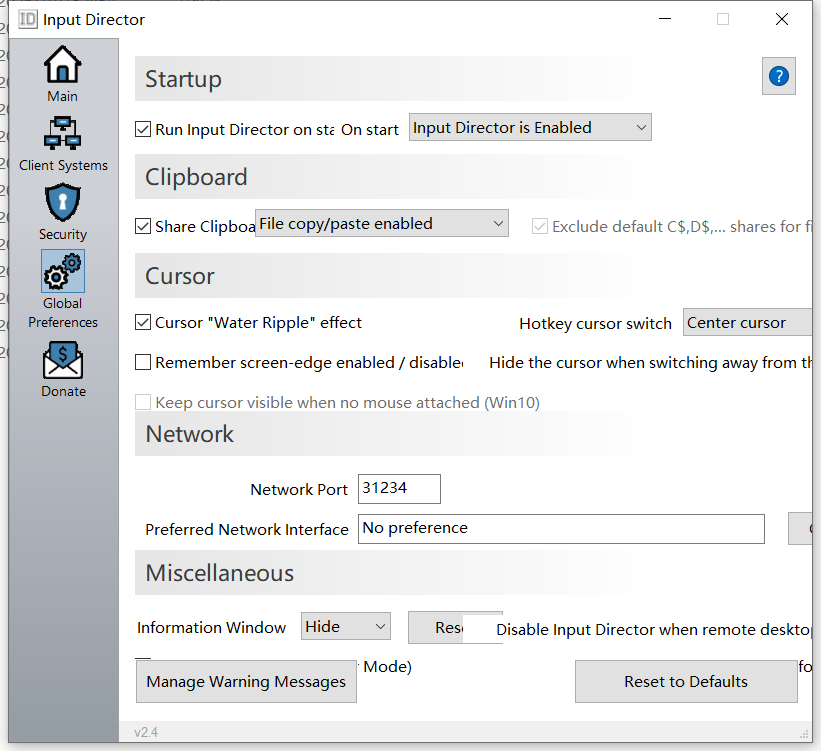Viewport: 821px width, 751px height.
Task: Select the Global Preferences gears icon
Action: click(x=63, y=271)
